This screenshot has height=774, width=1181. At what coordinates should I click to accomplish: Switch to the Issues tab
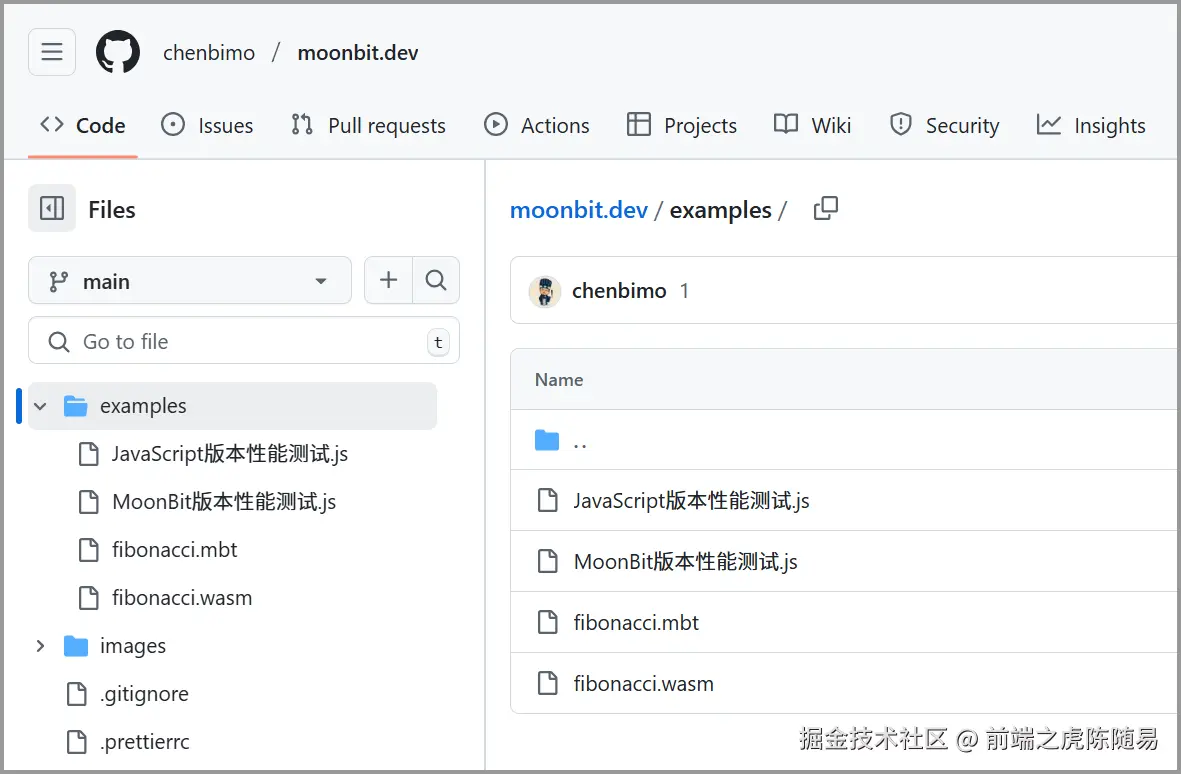pos(207,125)
